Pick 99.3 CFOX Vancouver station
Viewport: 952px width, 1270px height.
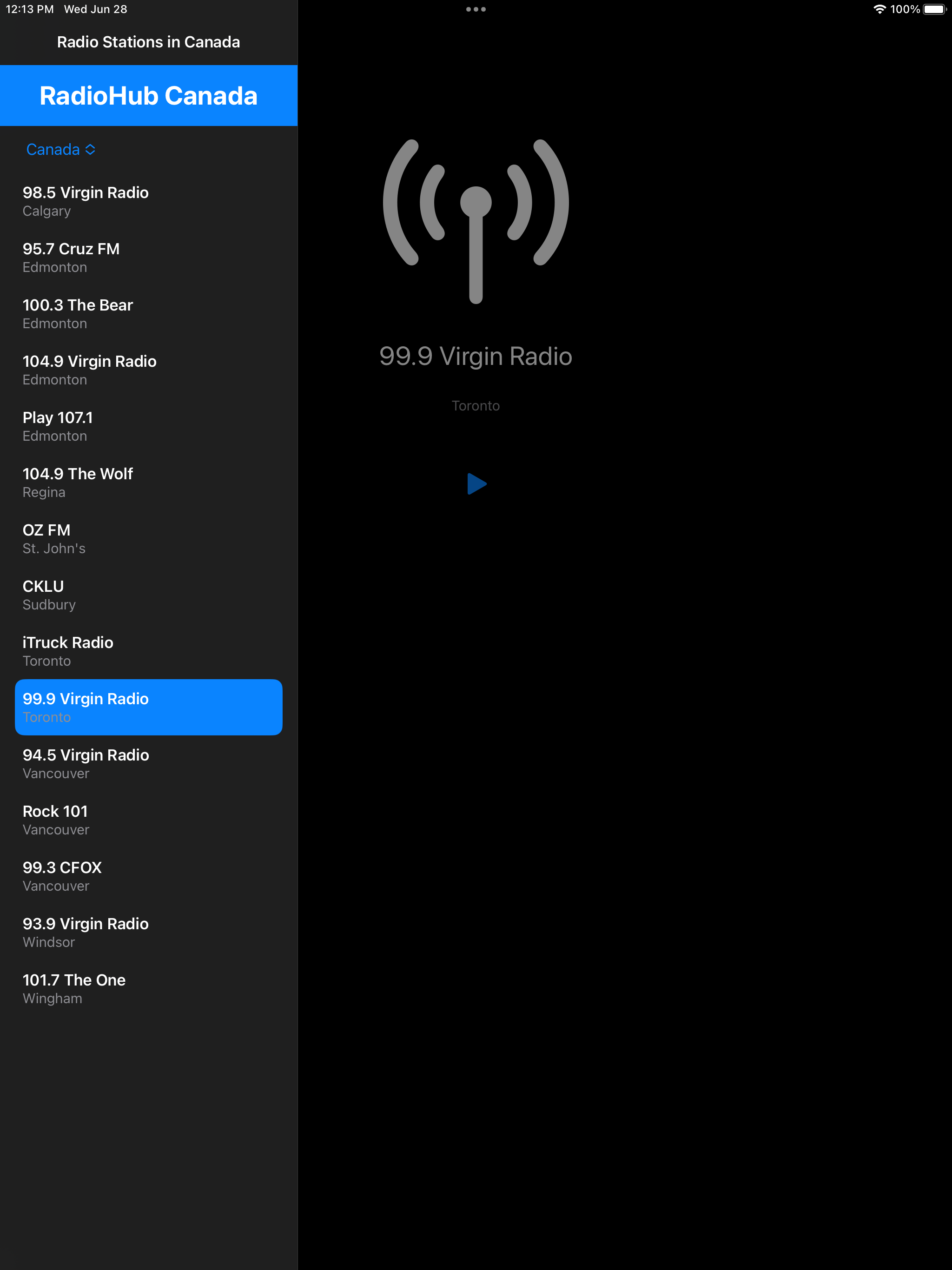149,876
